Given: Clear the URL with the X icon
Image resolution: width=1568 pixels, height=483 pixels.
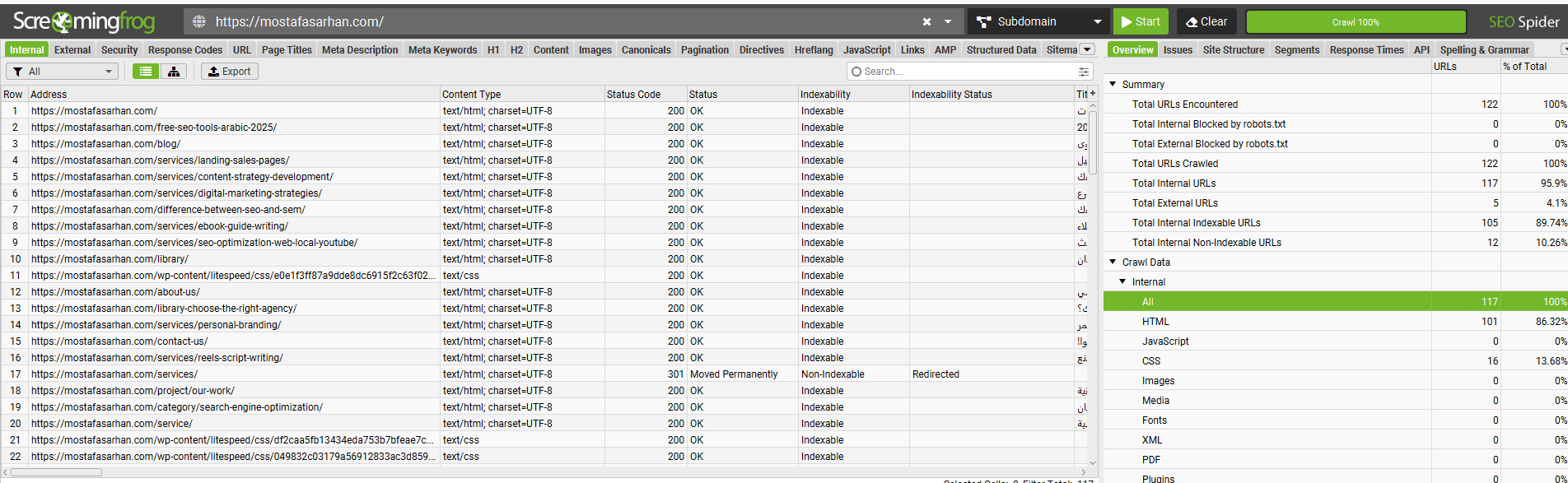Looking at the screenshot, I should 926,22.
